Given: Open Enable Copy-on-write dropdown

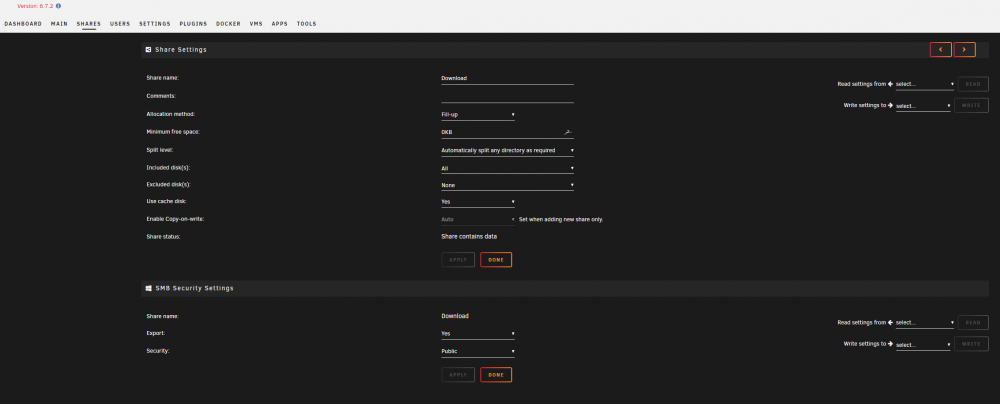Looking at the screenshot, I should pos(478,220).
